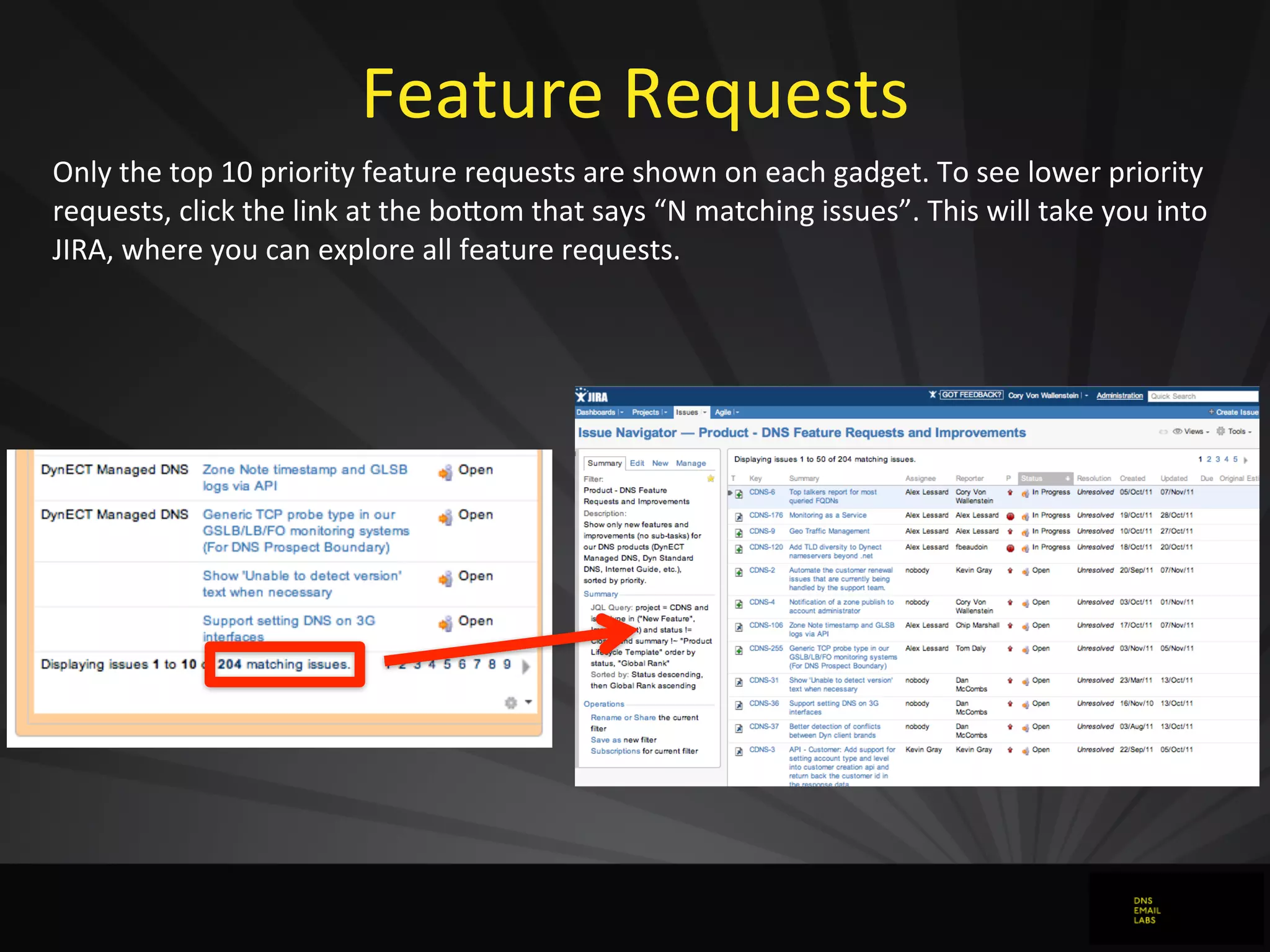This screenshot has height=952, width=1270.
Task: Go to page 5 in Issue Navigator
Action: coord(1235,459)
